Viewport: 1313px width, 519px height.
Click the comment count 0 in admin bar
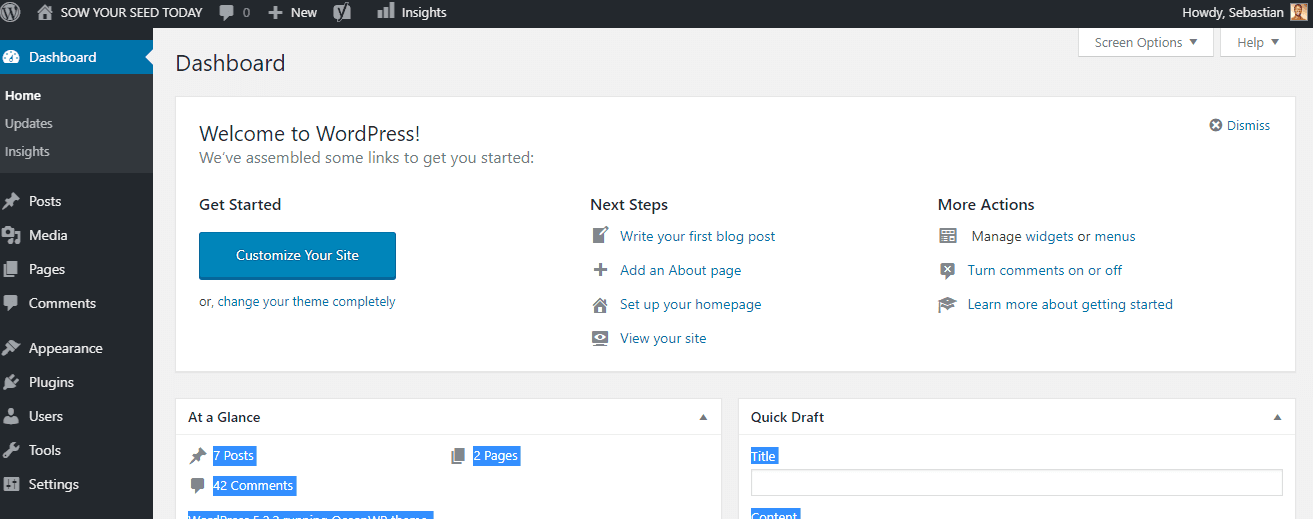246,13
